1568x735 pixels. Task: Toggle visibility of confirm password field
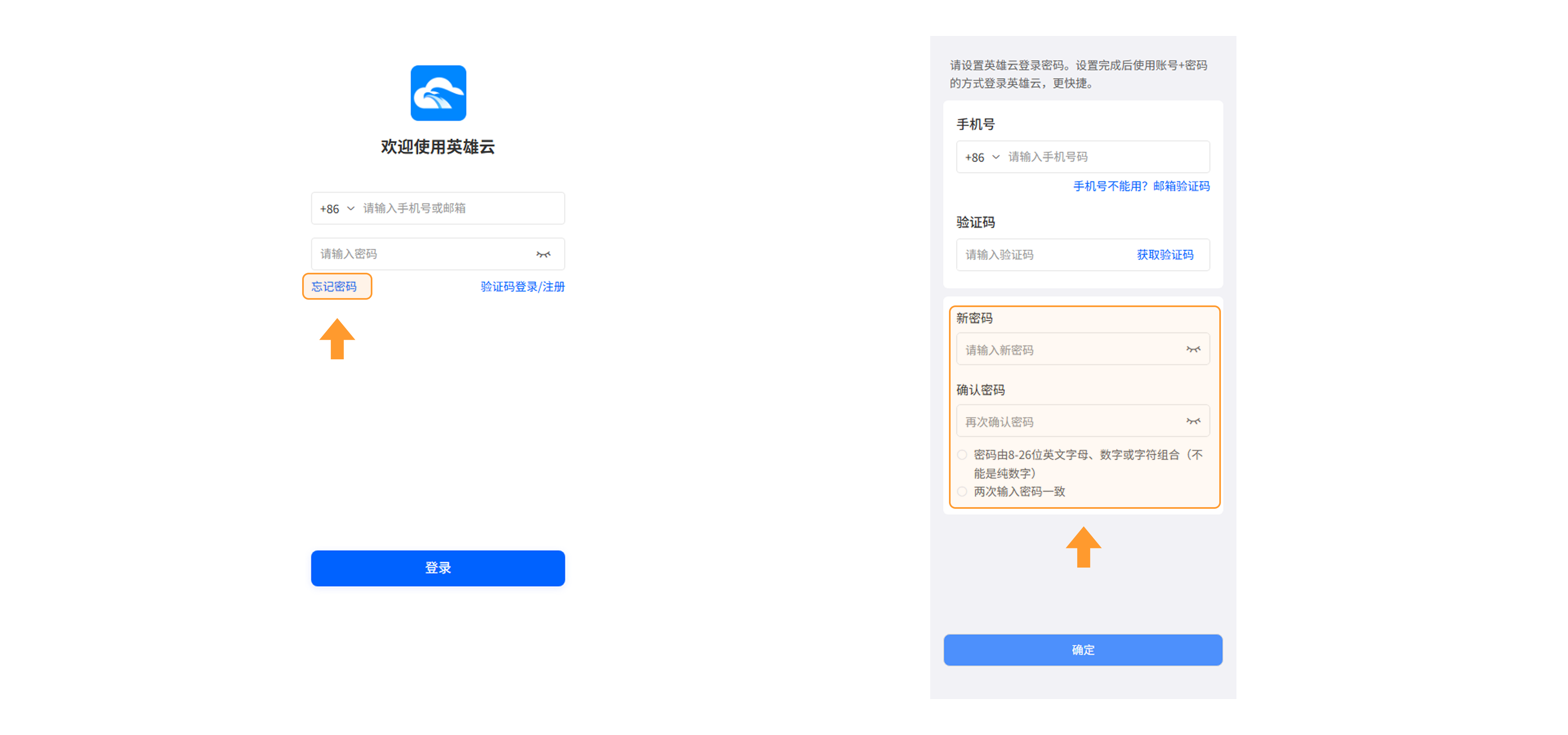tap(1193, 421)
